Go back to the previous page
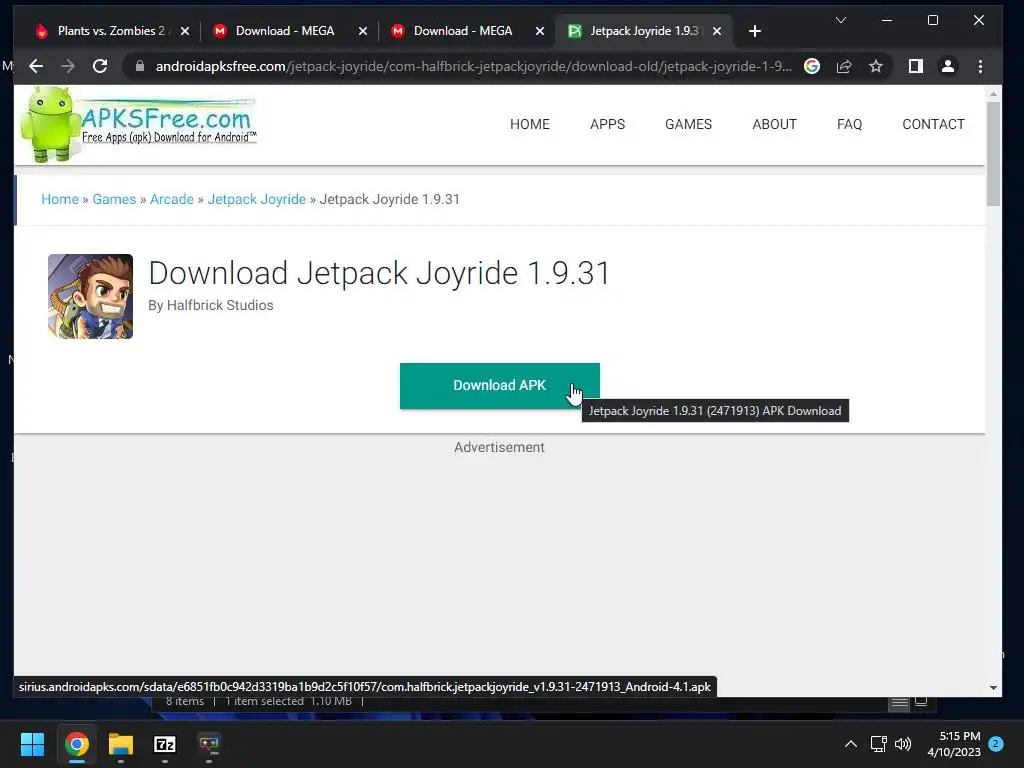Image resolution: width=1024 pixels, height=768 pixels. click(x=36, y=66)
